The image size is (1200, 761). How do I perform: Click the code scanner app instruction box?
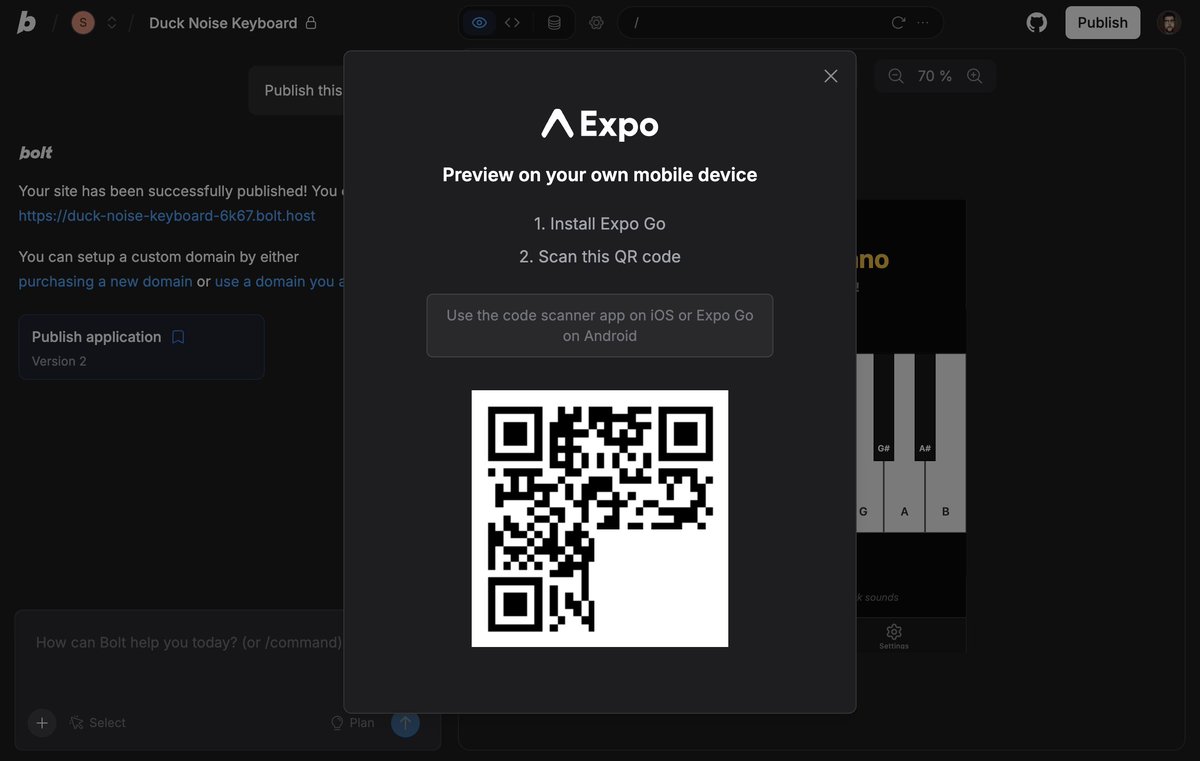click(600, 325)
